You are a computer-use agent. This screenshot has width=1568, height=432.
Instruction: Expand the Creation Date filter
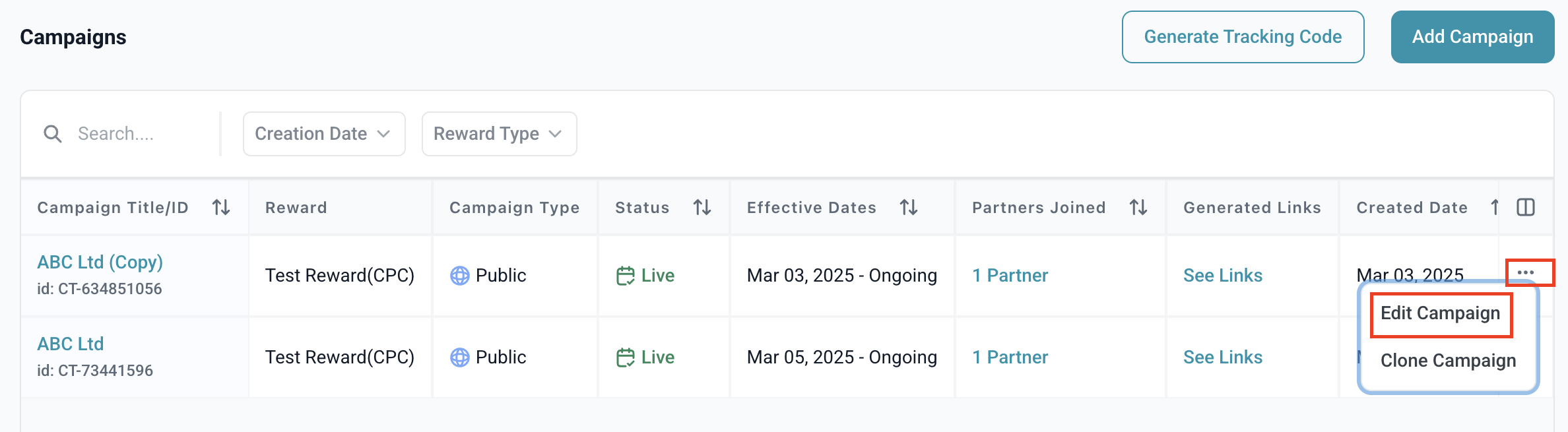pos(323,134)
